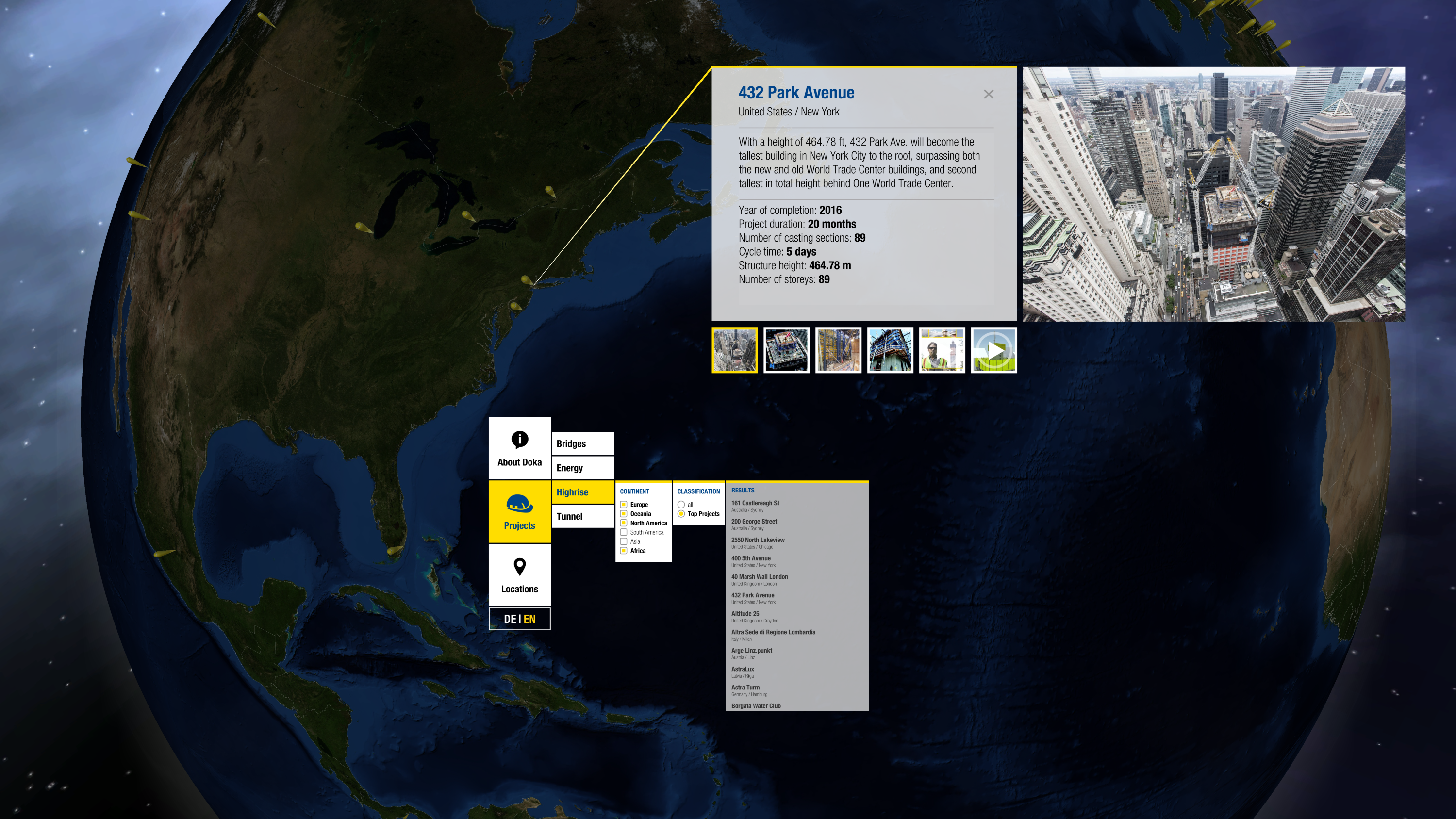1456x819 pixels.
Task: Show the third interior formwork thumbnail
Action: tap(838, 350)
